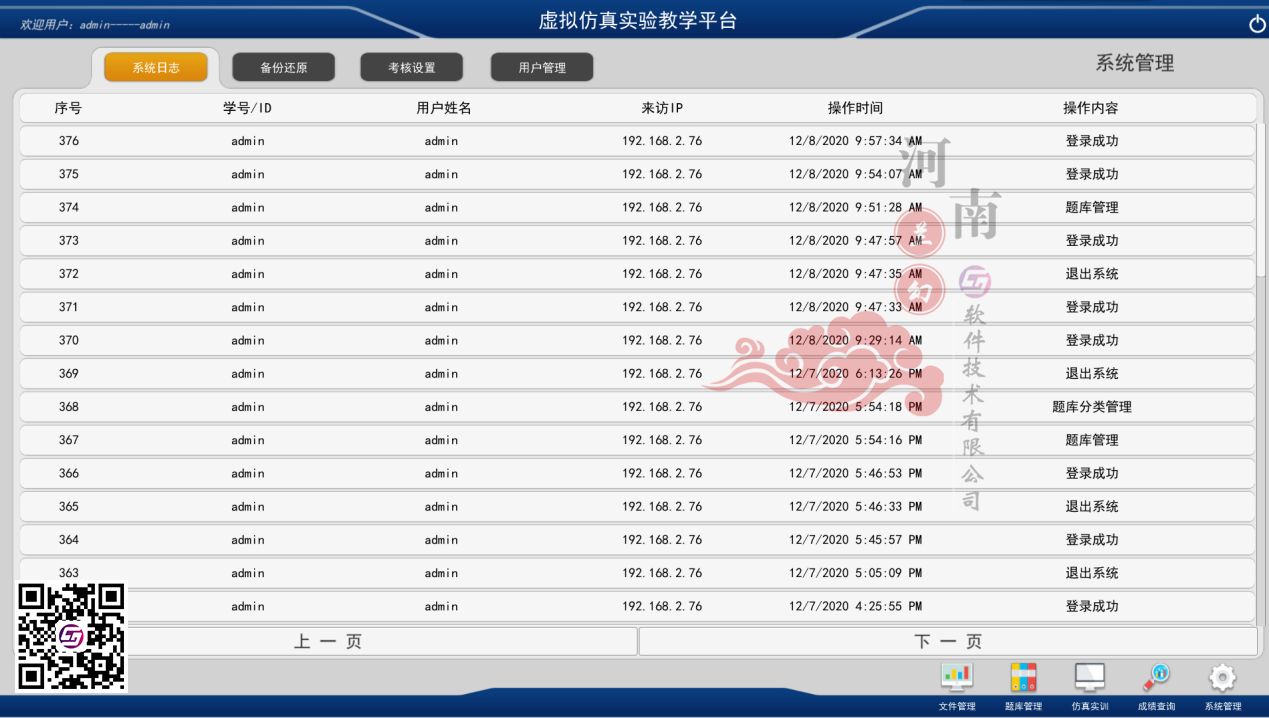
Task: Click the 序号 column header
Action: pos(68,108)
